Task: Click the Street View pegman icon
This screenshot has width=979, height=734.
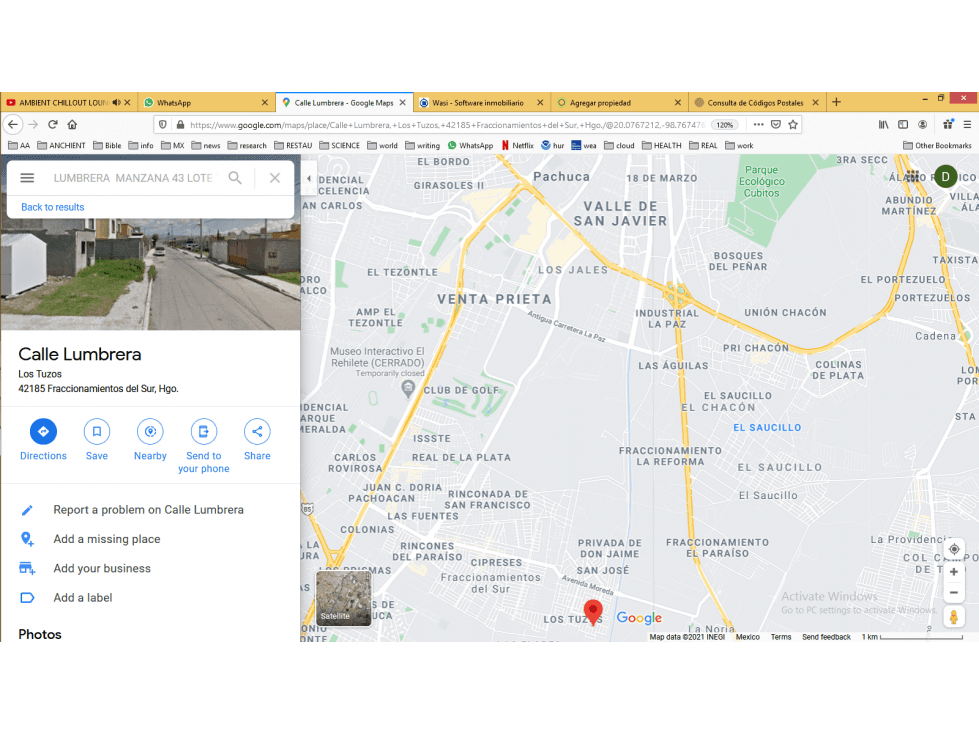Action: (x=954, y=617)
